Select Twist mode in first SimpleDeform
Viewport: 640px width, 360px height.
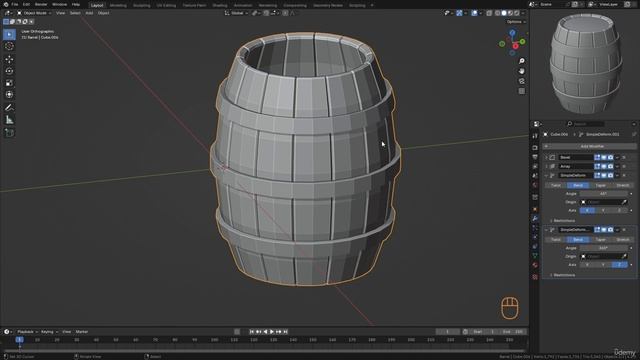pyautogui.click(x=556, y=185)
